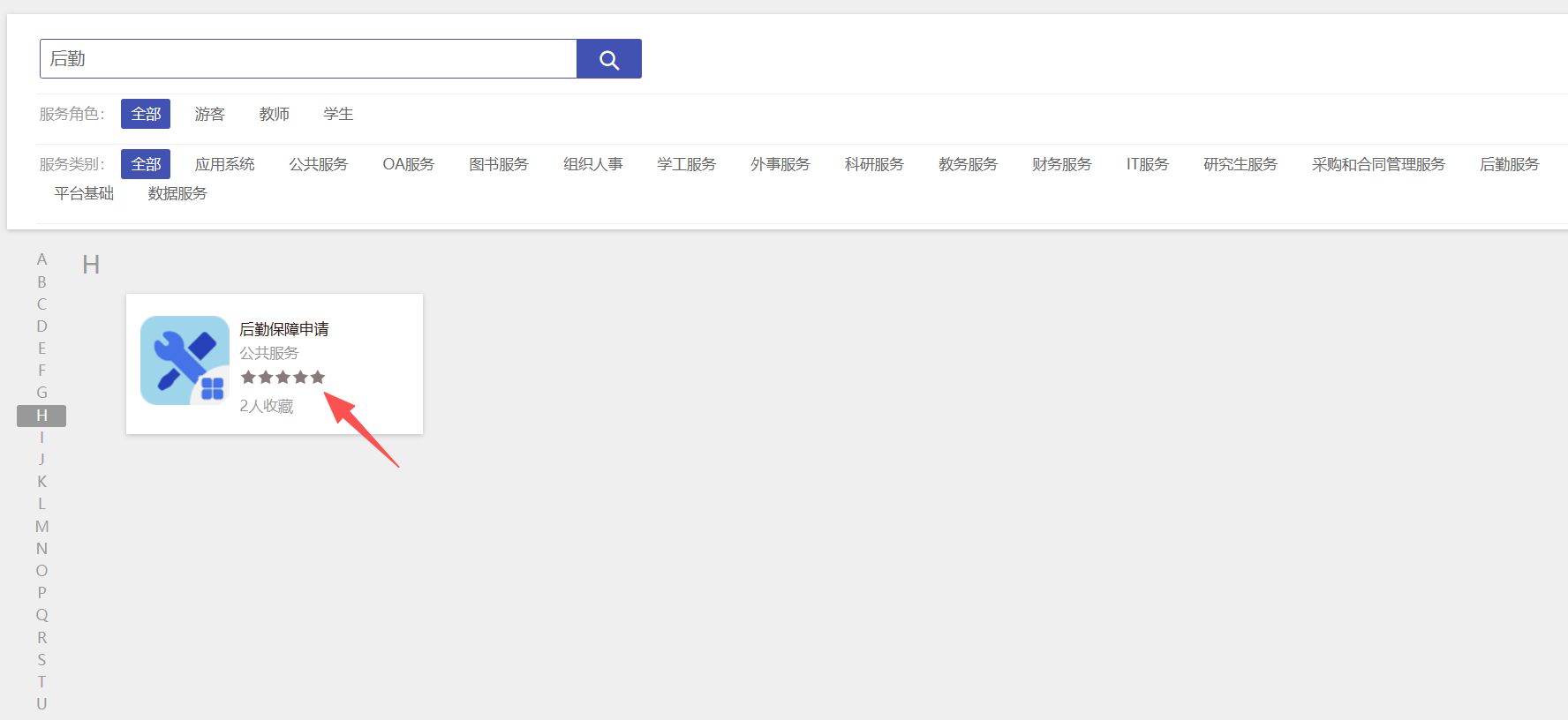
Task: Select the 全部 service role filter
Action: 146,114
